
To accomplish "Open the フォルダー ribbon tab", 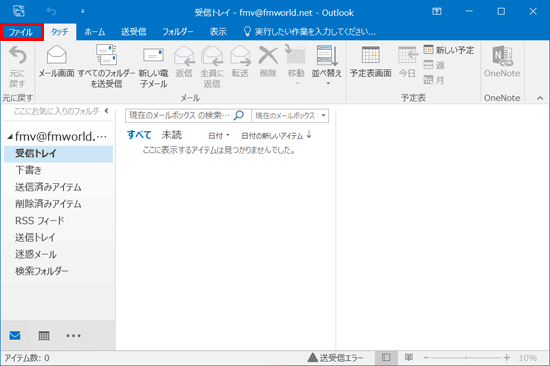I will [177, 32].
